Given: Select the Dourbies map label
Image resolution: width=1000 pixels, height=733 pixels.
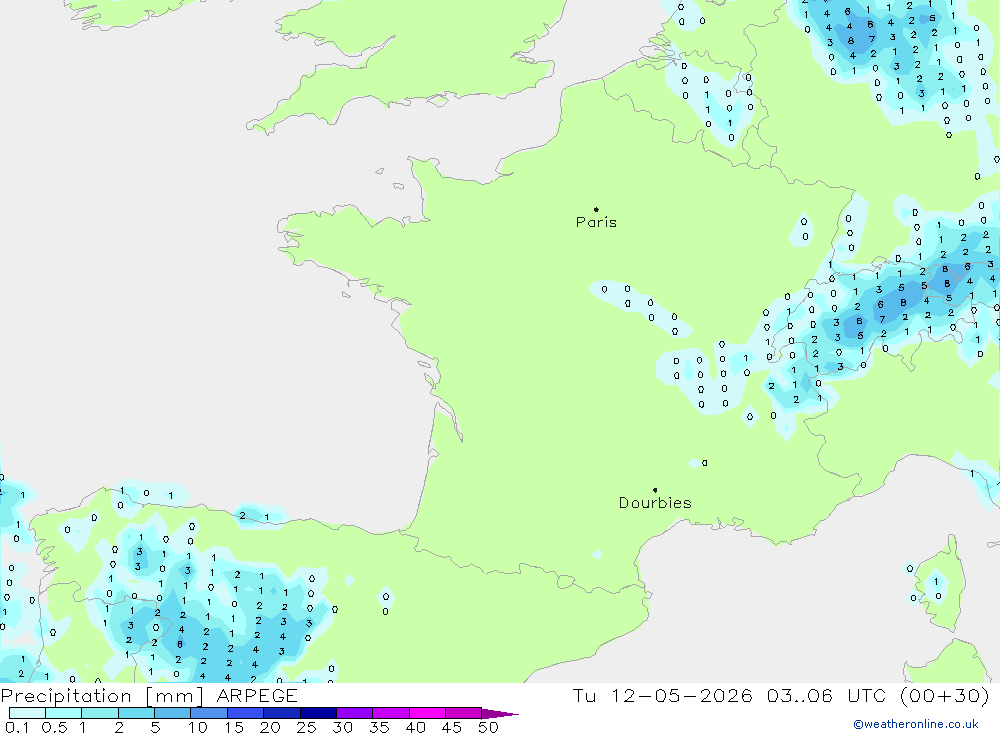Looking at the screenshot, I should [x=655, y=503].
